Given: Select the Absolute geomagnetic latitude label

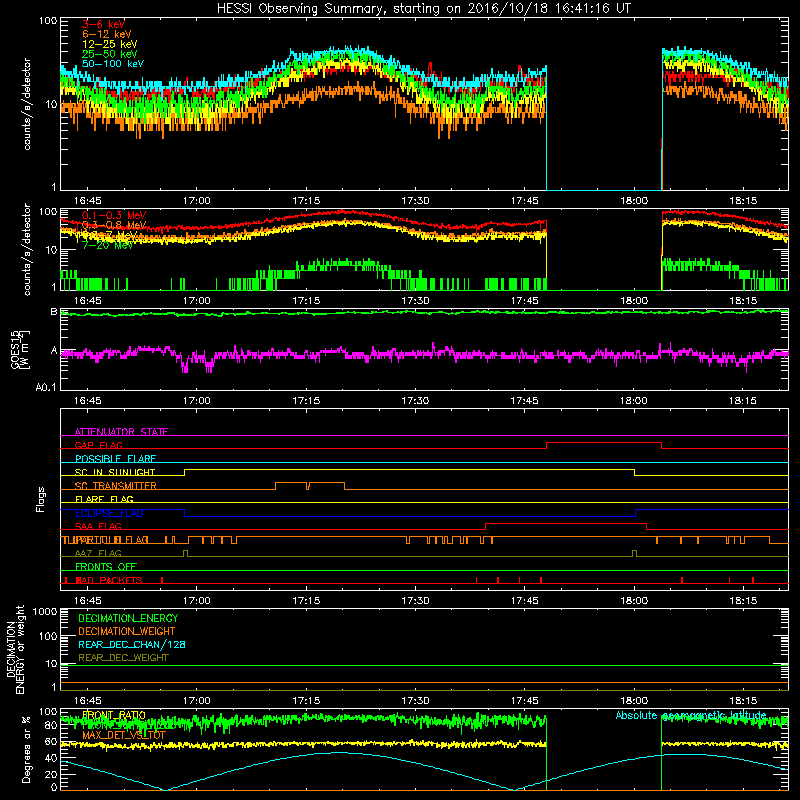Looking at the screenshot, I should point(691,715).
